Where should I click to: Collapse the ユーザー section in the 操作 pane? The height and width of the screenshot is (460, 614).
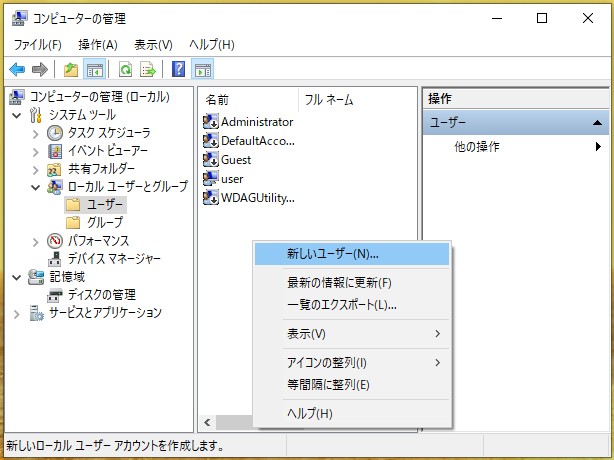[597, 123]
